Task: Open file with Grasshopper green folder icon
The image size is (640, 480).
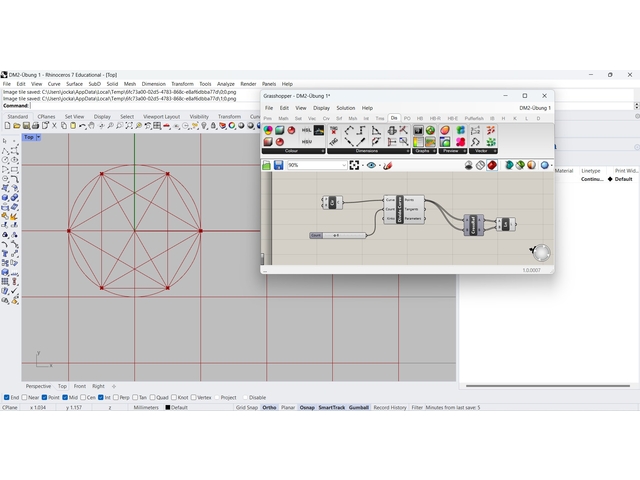Action: 267,165
